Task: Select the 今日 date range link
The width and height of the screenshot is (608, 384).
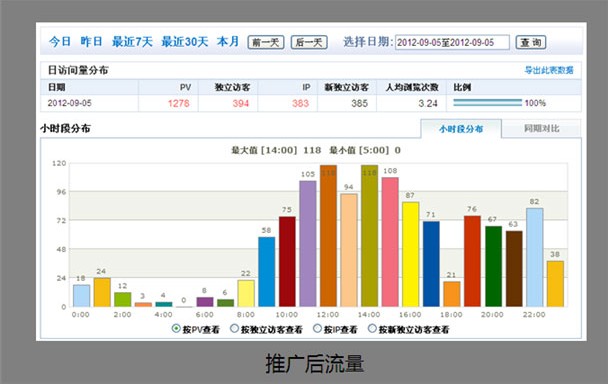Action: click(x=60, y=42)
